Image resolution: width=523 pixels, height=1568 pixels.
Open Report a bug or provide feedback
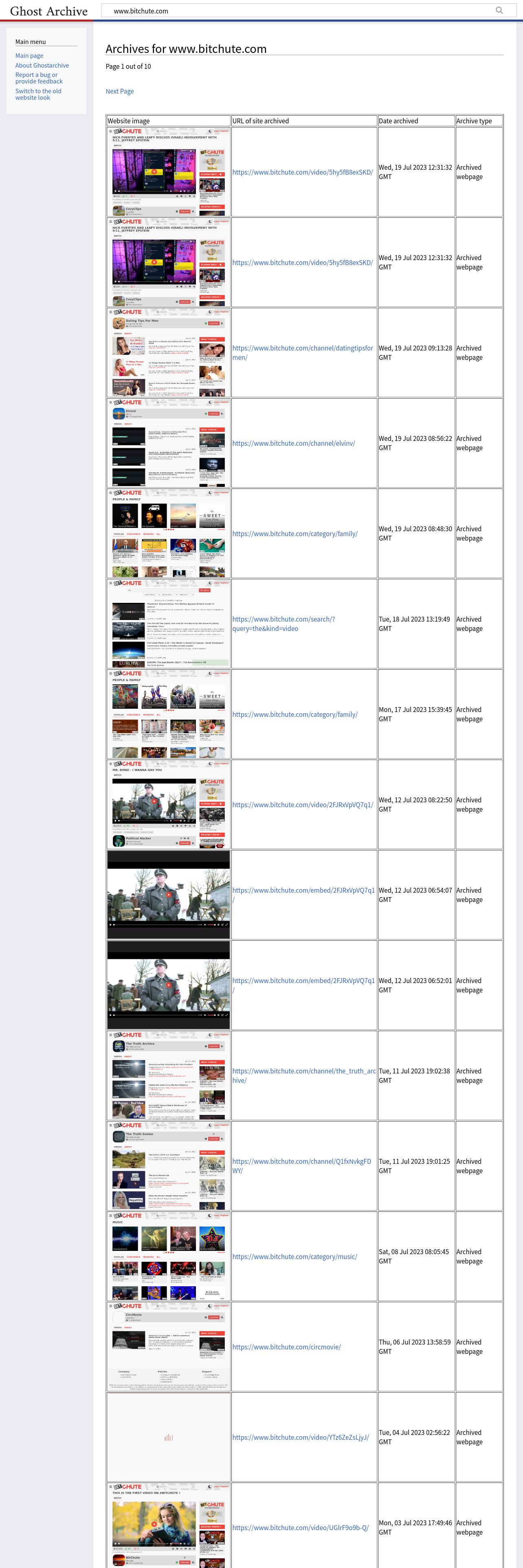[39, 78]
